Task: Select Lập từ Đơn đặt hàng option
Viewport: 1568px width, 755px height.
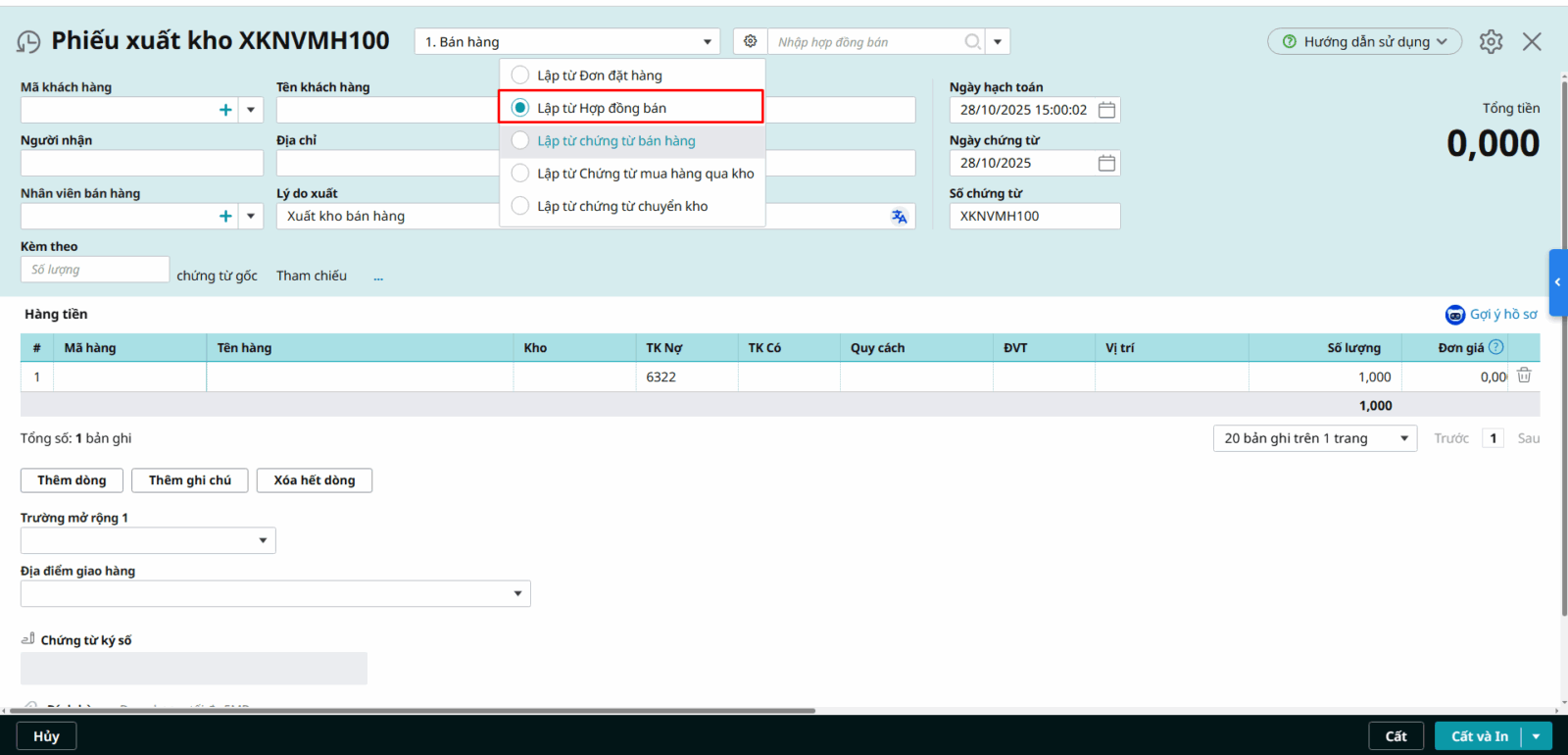Action: tap(520, 75)
